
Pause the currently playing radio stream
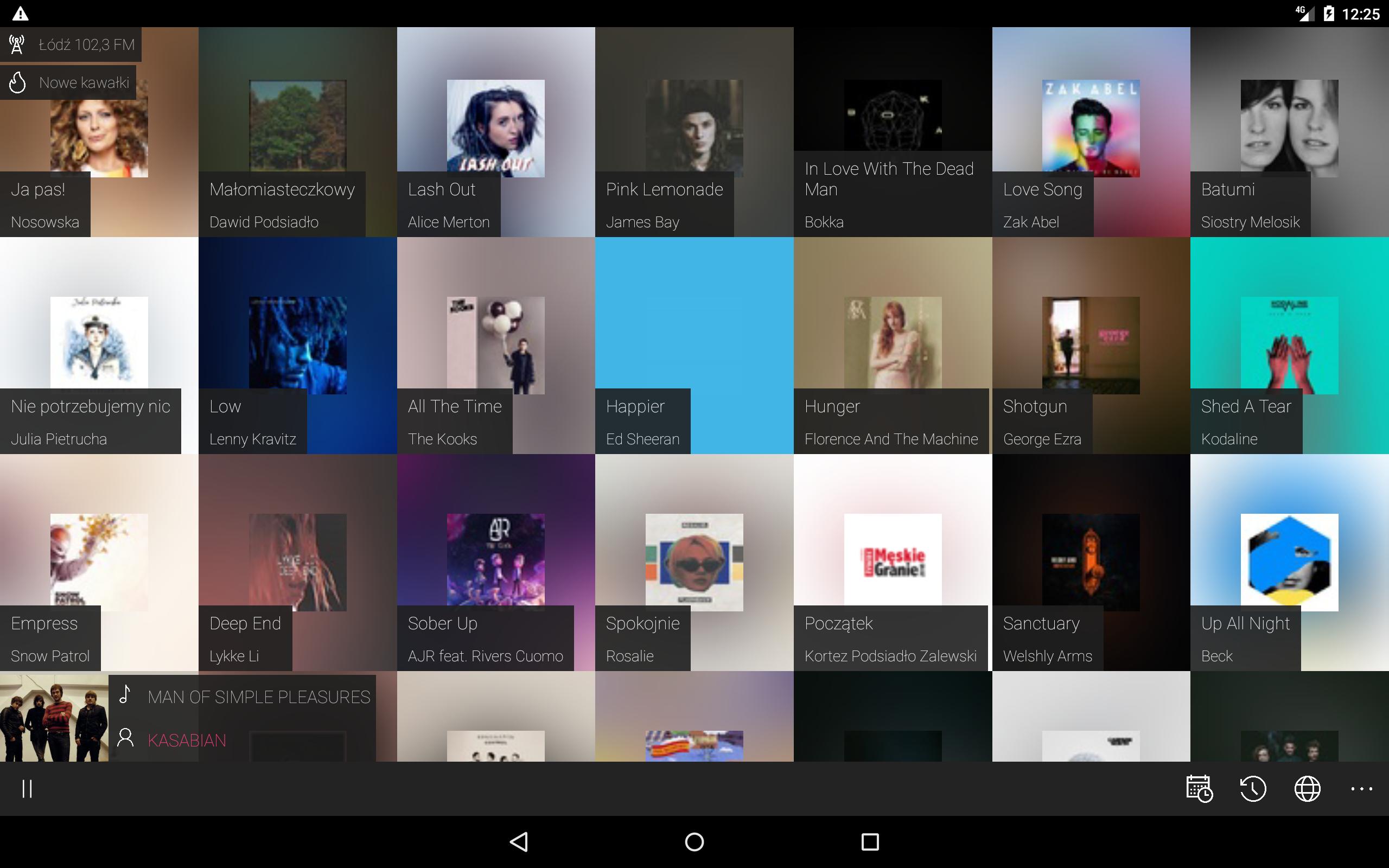point(27,789)
